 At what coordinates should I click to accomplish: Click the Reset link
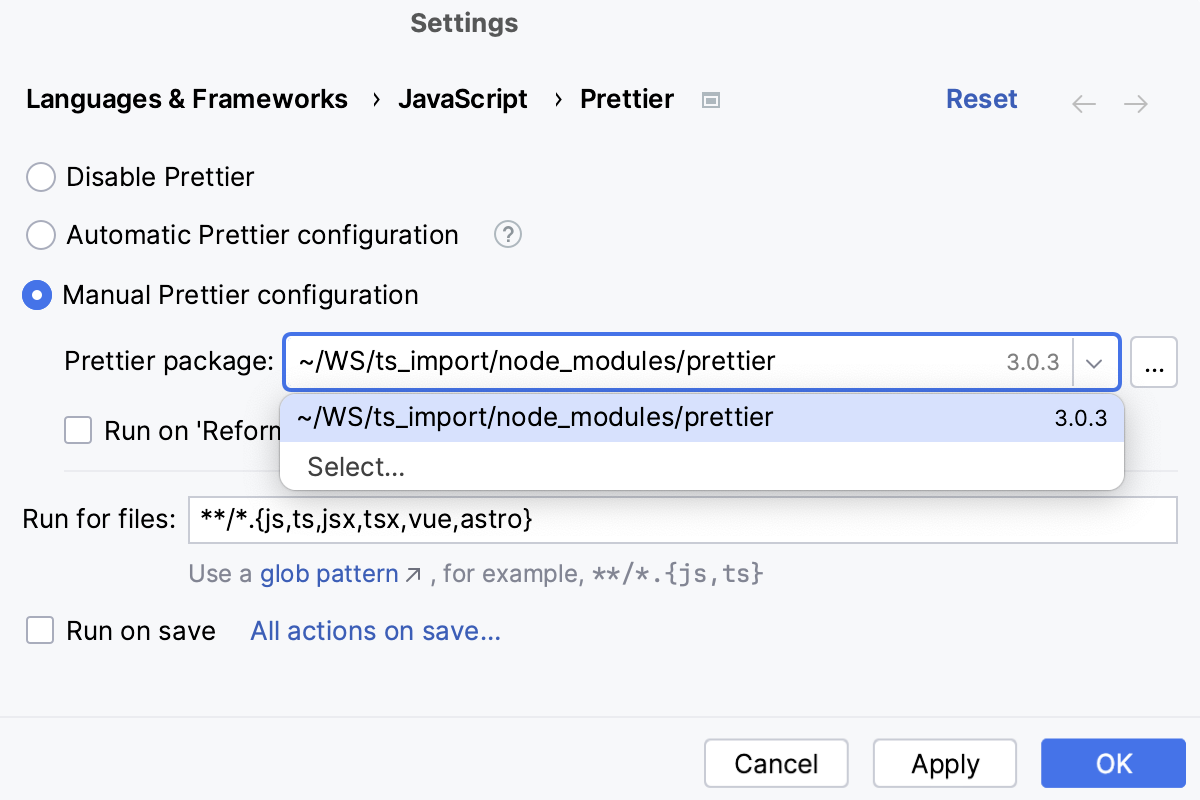click(981, 99)
